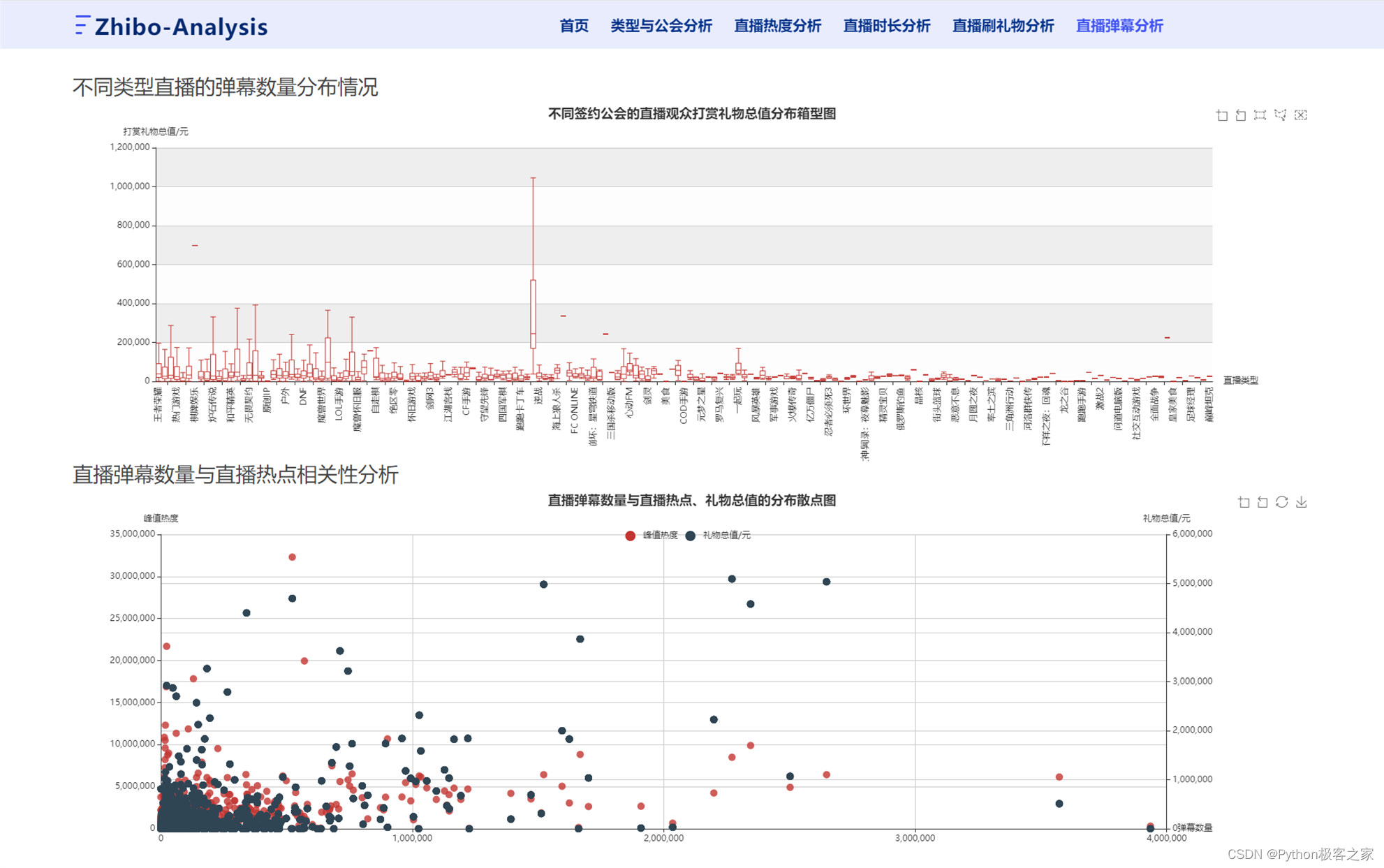Toggle the 礼物总值/元 legend series

(719, 536)
